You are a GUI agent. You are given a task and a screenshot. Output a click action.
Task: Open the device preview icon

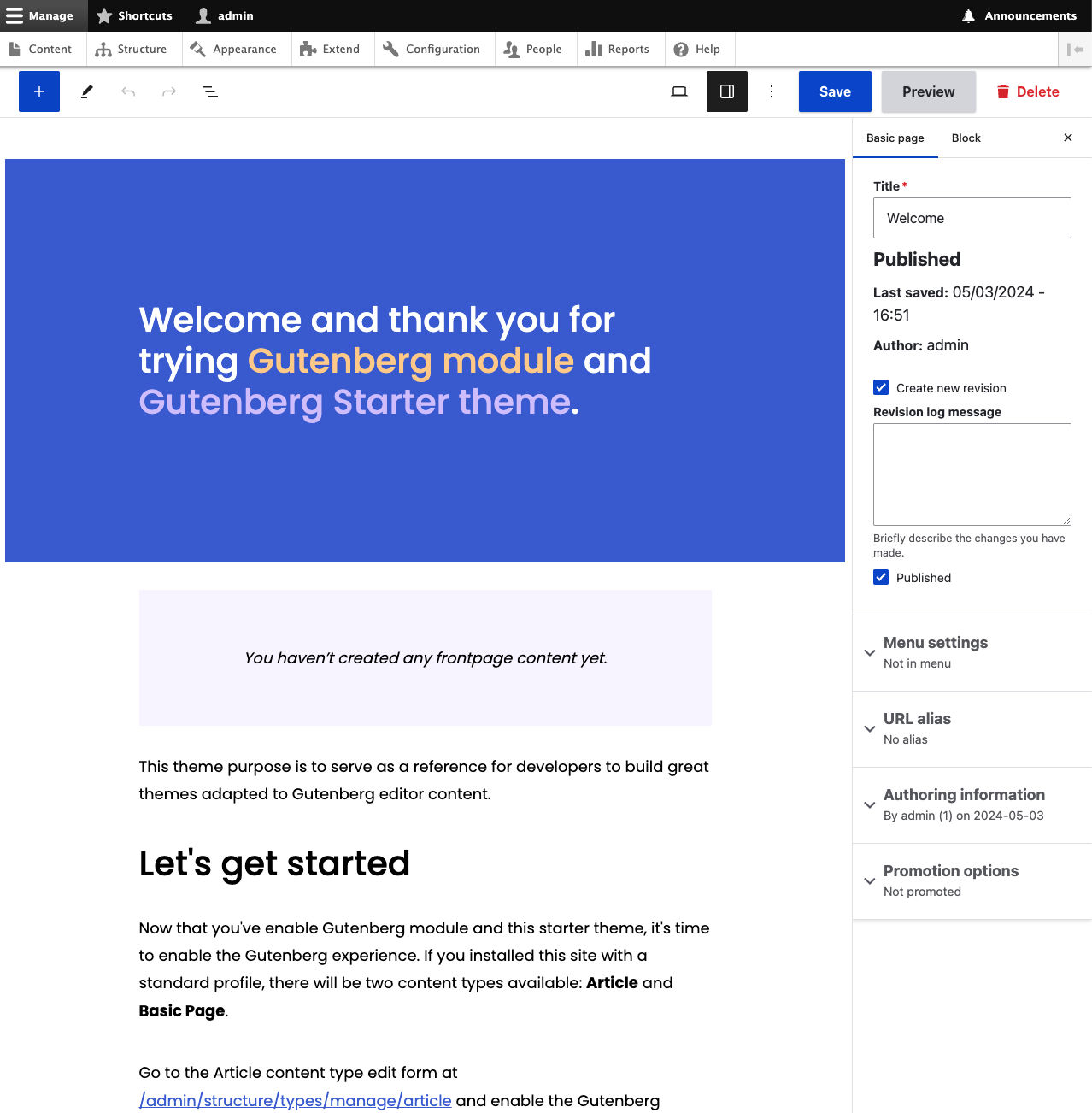click(x=678, y=91)
